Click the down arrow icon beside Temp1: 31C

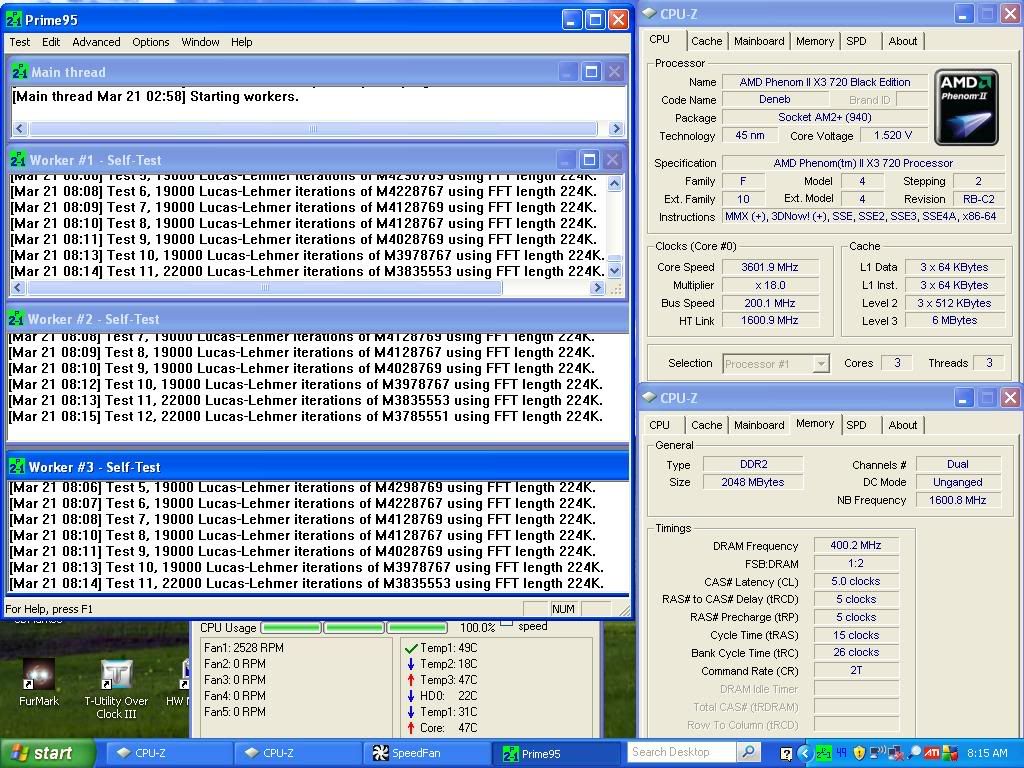(x=411, y=712)
